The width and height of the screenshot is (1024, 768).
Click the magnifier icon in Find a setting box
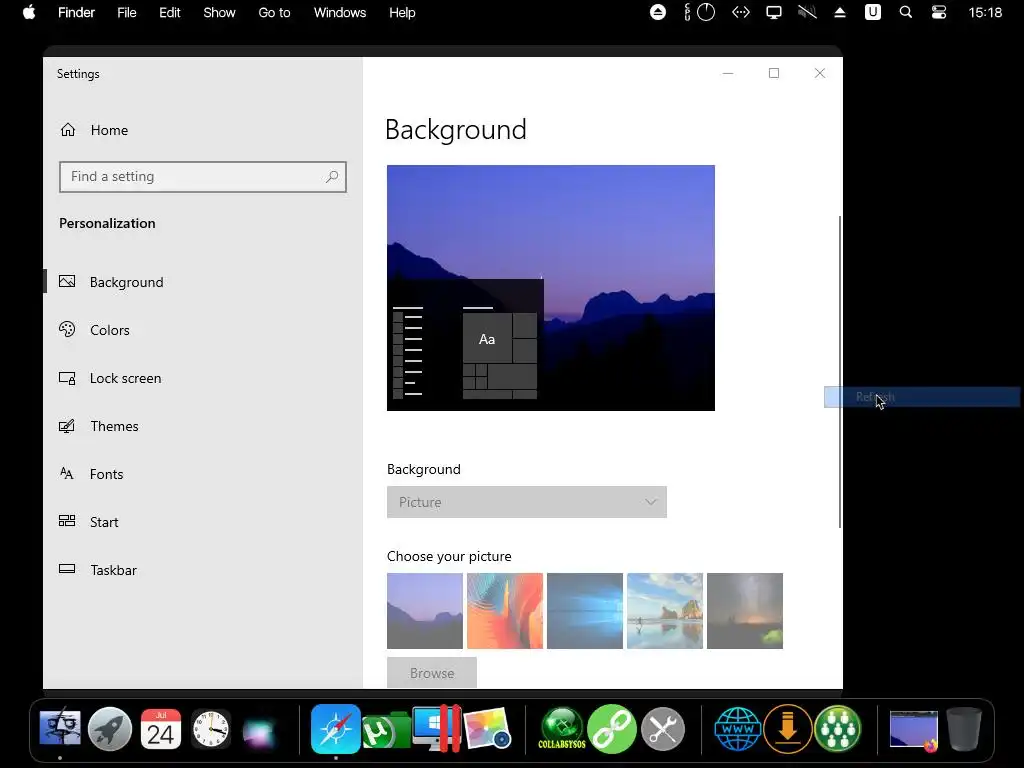332,176
